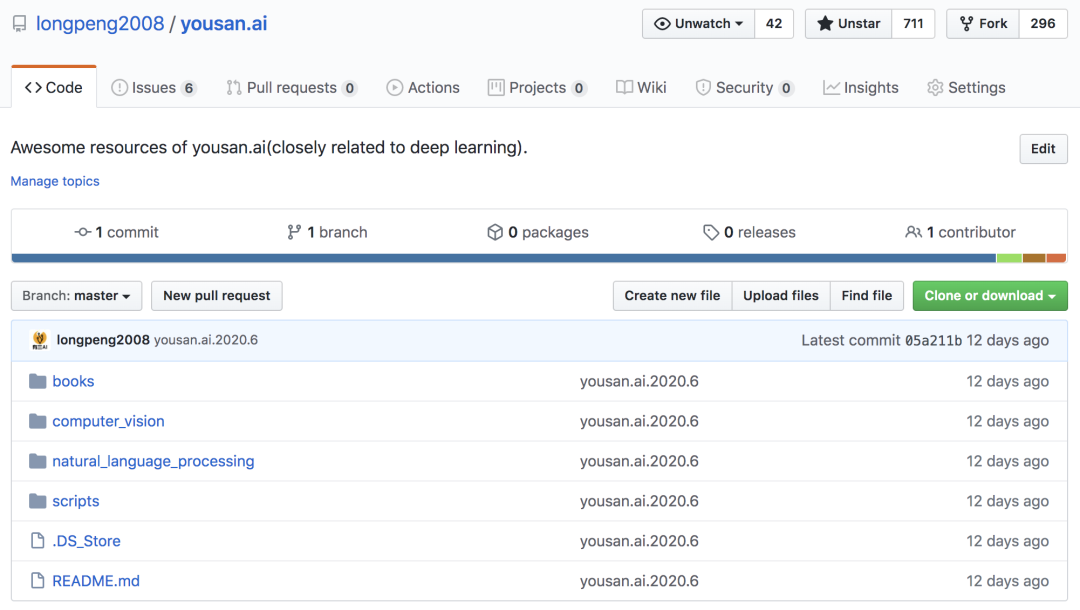Switch to the Pull requests tab
Screen dimensions: 1080x610
point(291,87)
